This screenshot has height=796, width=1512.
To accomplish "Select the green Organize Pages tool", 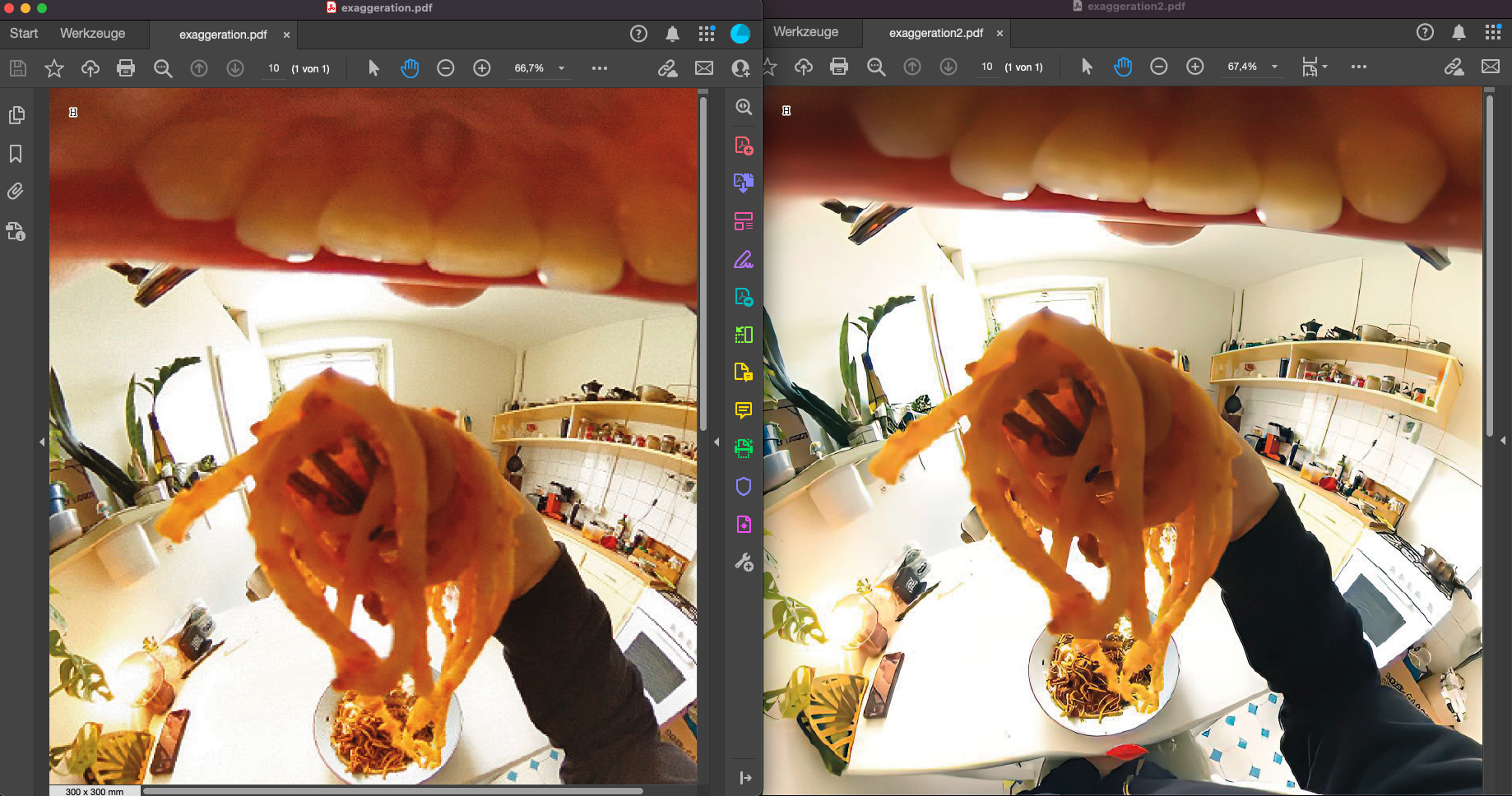I will click(x=744, y=335).
